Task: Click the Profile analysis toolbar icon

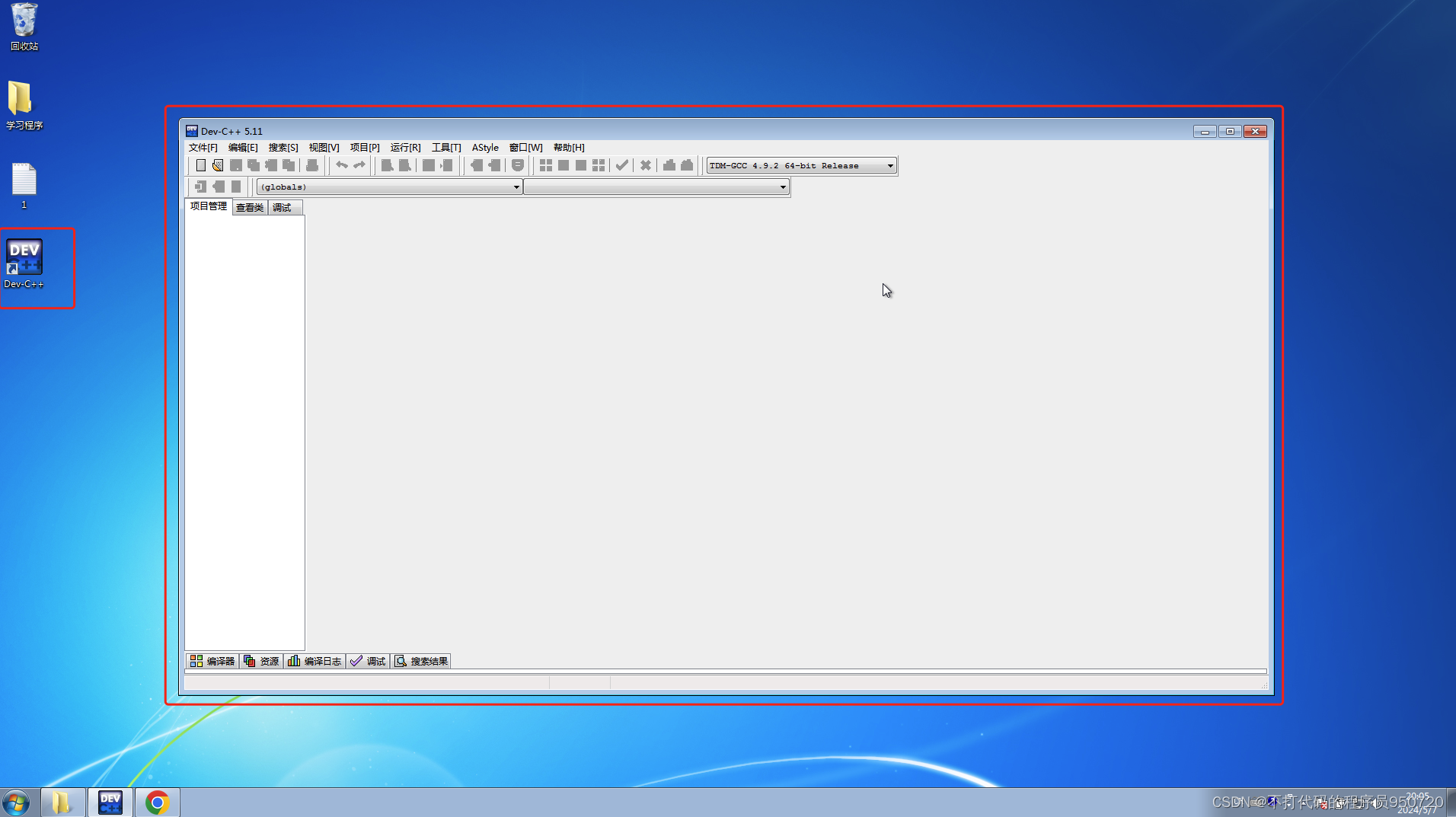Action: 669,165
